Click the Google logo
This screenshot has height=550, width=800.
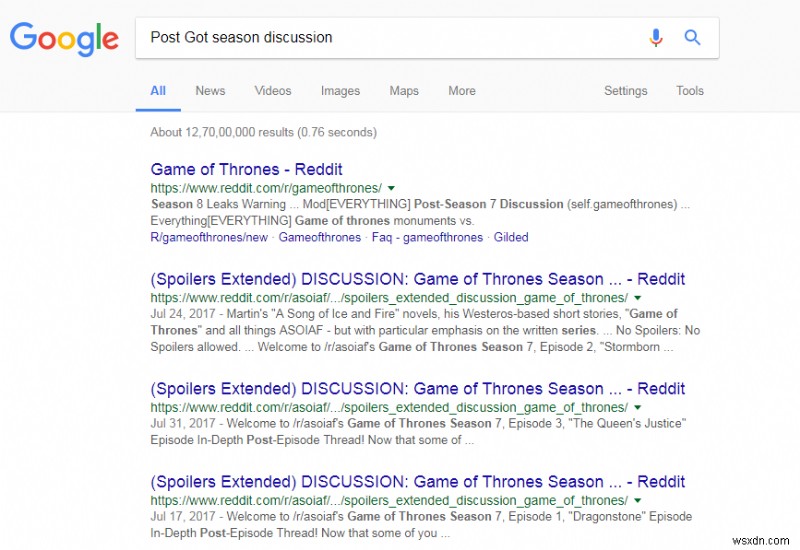pyautogui.click(x=64, y=38)
